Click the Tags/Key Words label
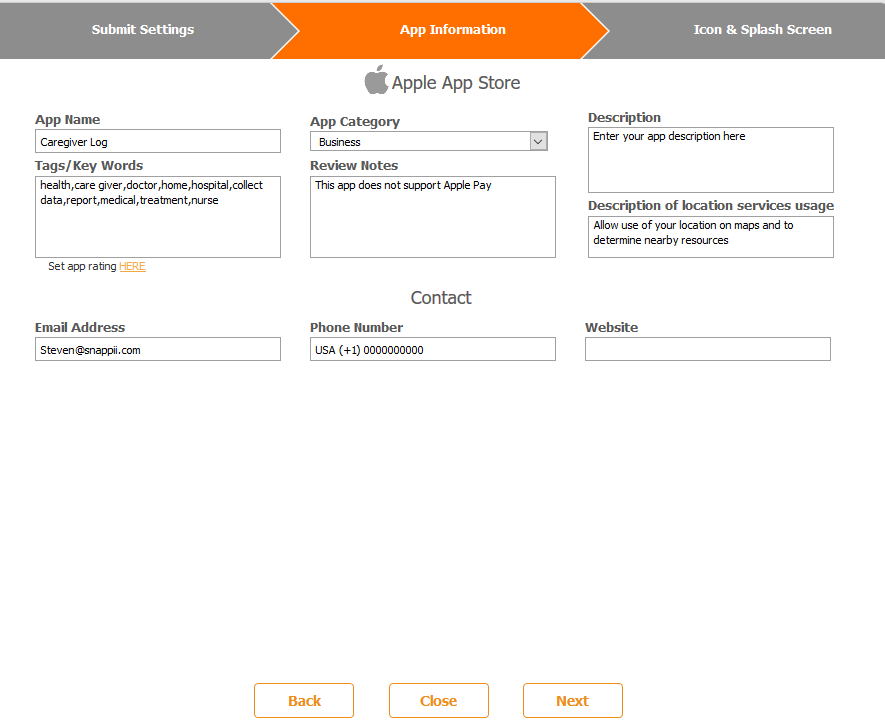Viewport: 885px width, 721px height. pos(89,166)
